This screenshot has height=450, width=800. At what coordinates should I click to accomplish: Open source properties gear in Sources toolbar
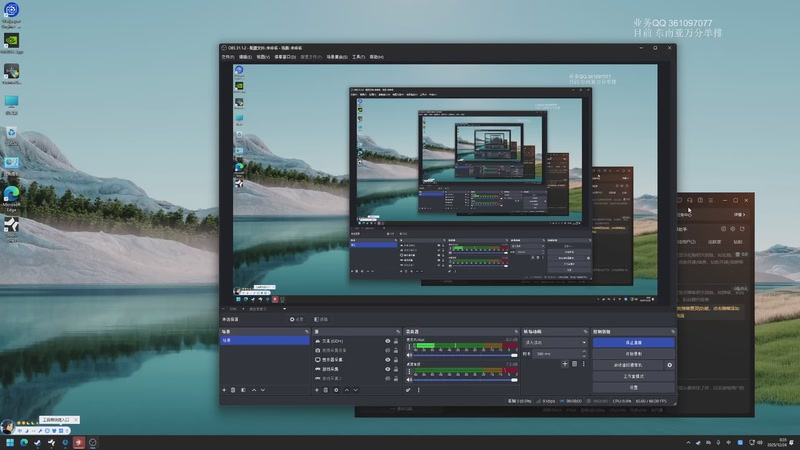(336, 390)
